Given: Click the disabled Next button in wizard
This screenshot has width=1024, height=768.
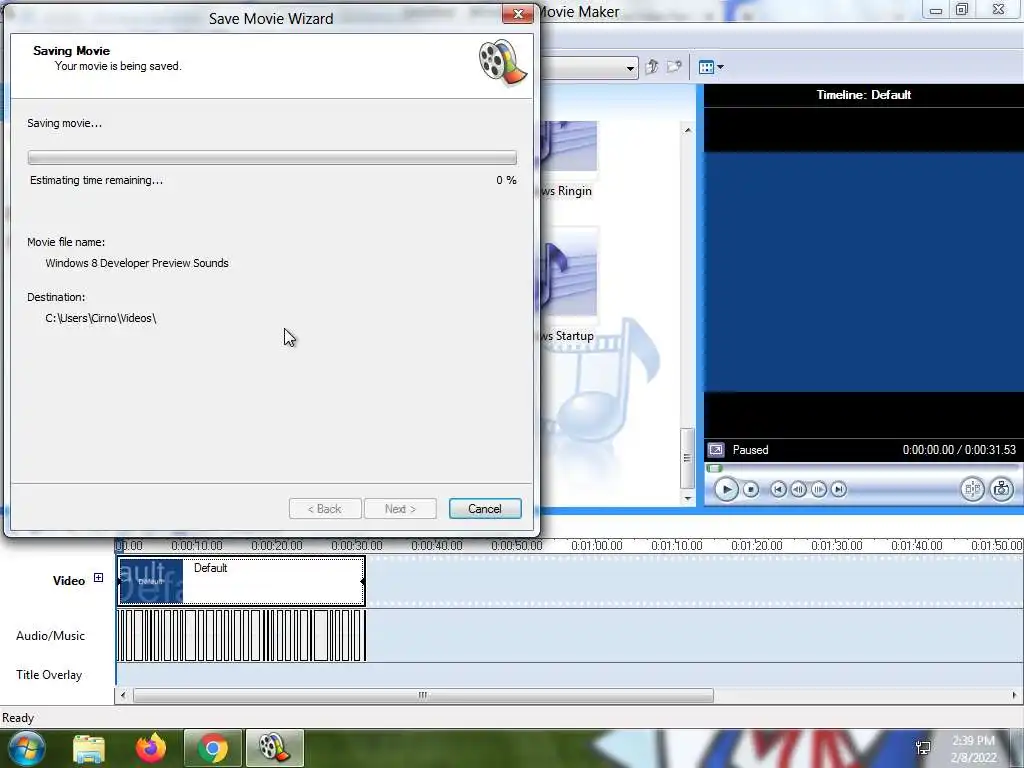Looking at the screenshot, I should pos(400,509).
